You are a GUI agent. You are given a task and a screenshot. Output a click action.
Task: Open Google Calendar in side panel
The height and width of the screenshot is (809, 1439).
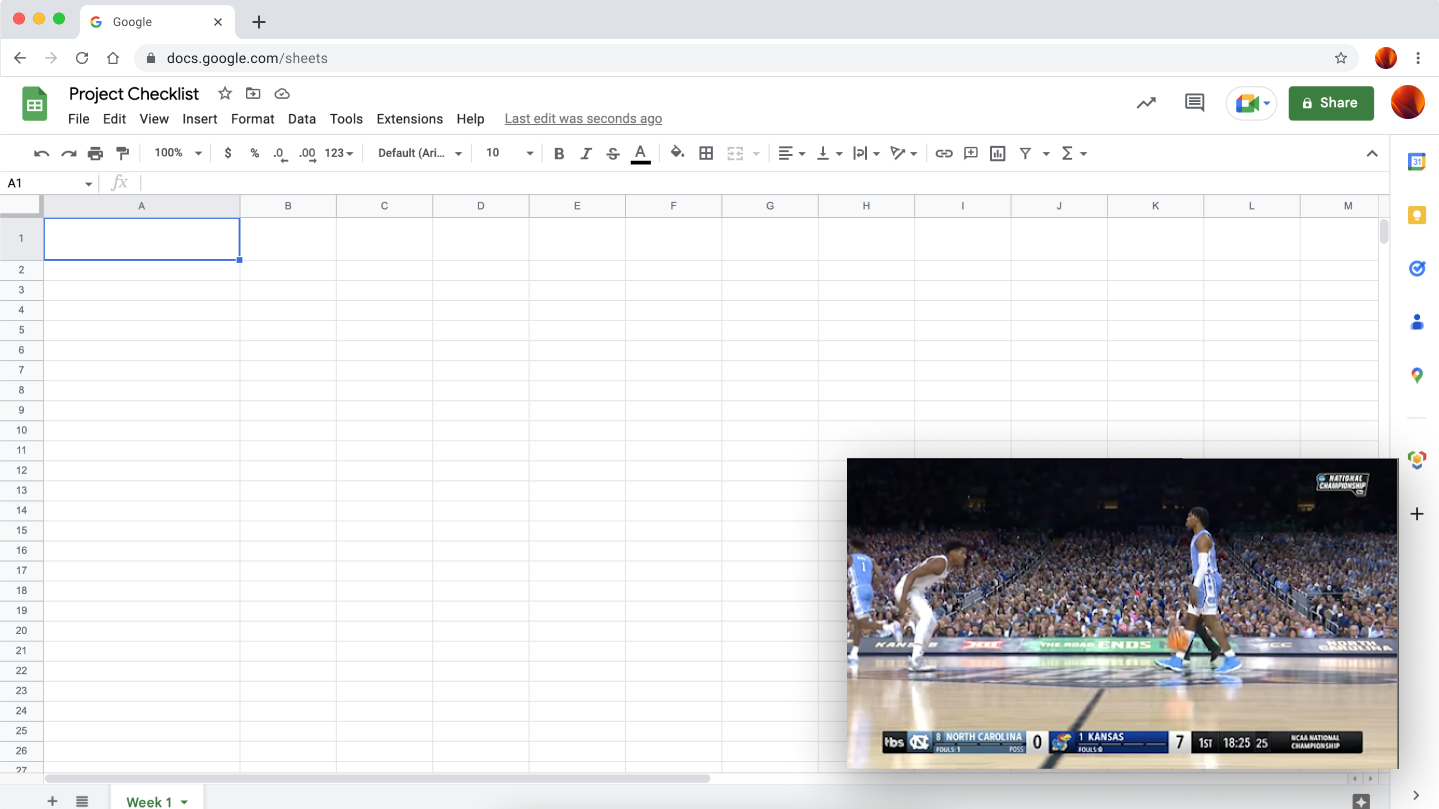coord(1416,162)
